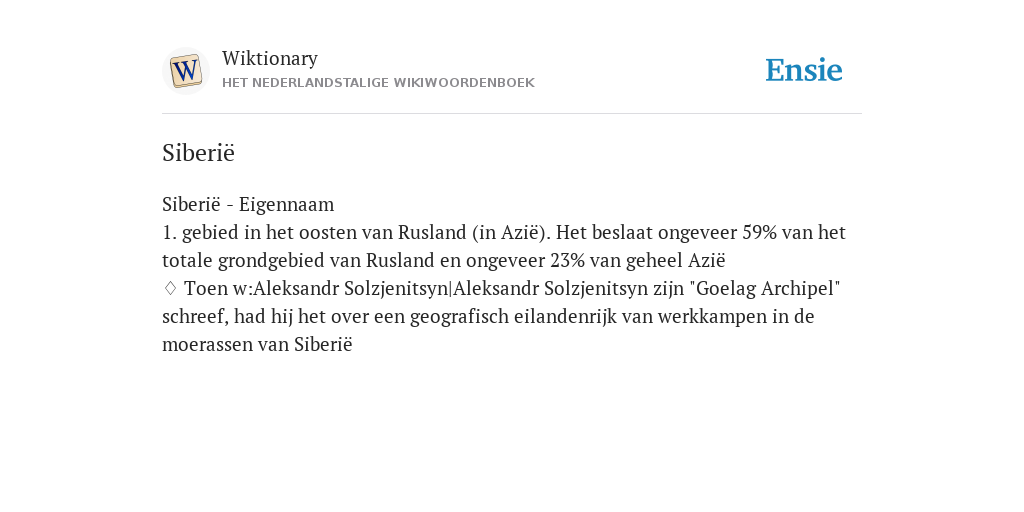Click the 'moerassen van Siberië' closing line
The height and width of the screenshot is (512, 1024).
(x=257, y=344)
